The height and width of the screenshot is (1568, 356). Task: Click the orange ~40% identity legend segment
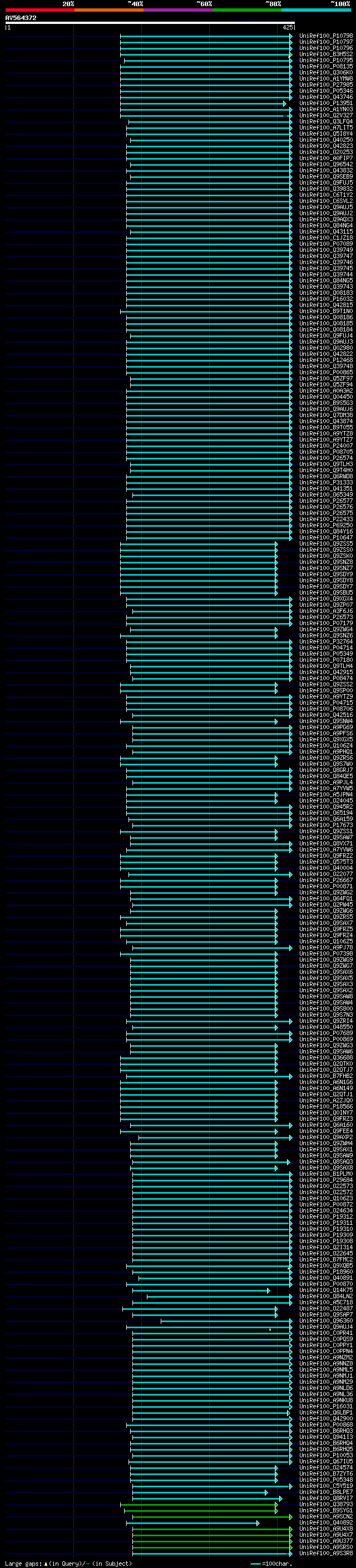[x=108, y=10]
